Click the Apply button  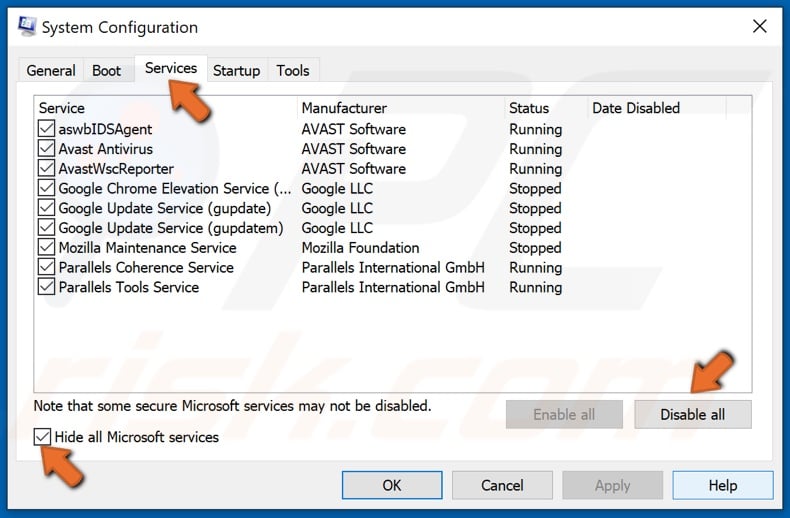coord(613,485)
